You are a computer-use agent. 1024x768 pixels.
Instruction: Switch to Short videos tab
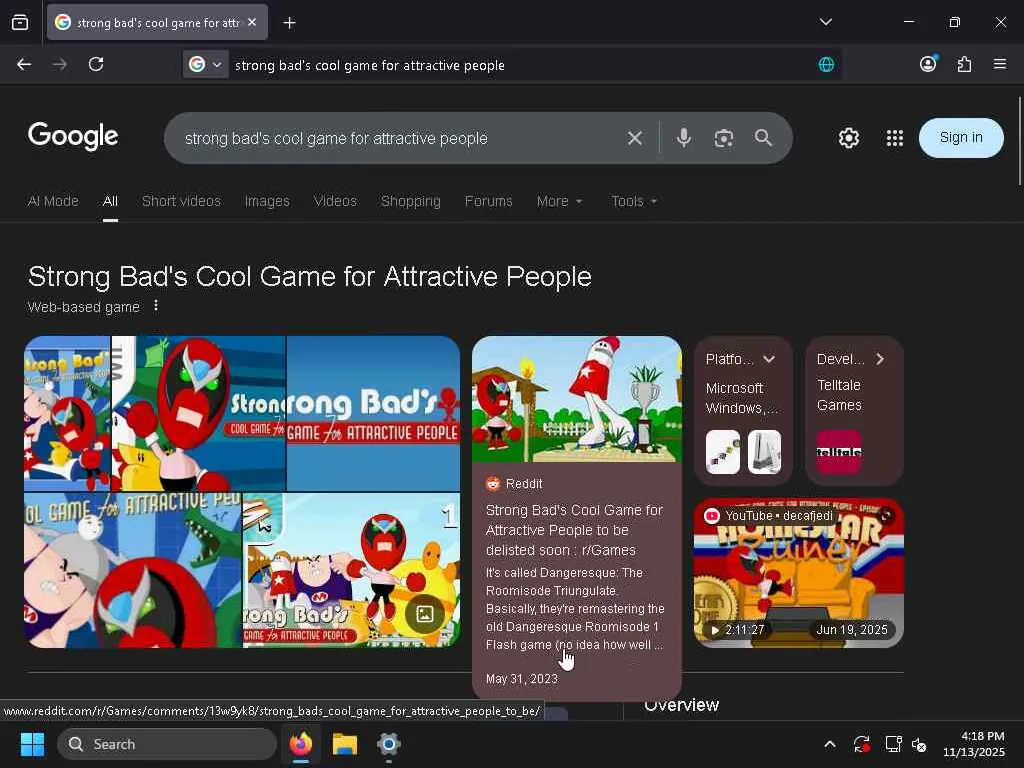tap(182, 201)
